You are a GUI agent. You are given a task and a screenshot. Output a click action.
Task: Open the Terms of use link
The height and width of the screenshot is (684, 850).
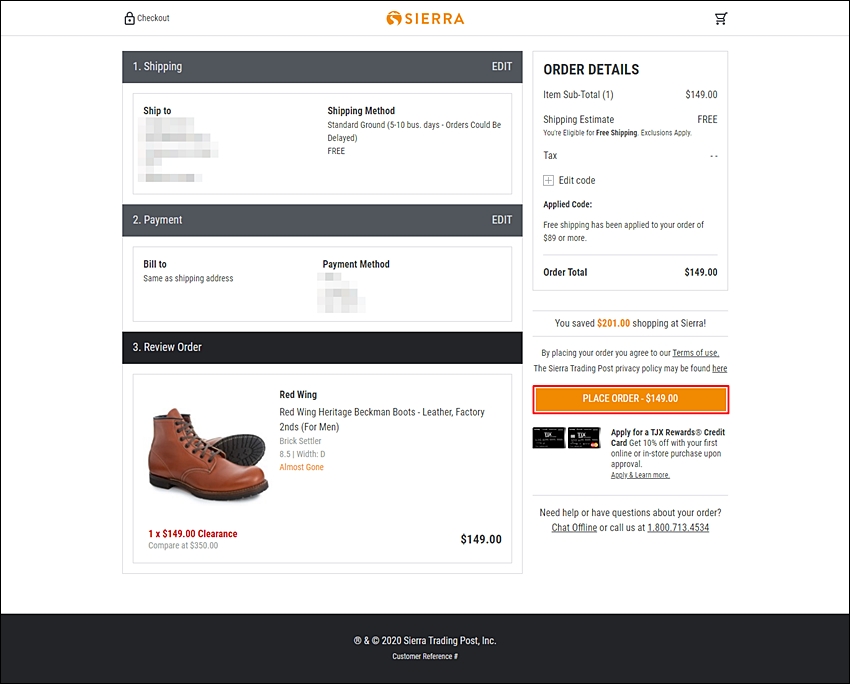pyautogui.click(x=696, y=353)
